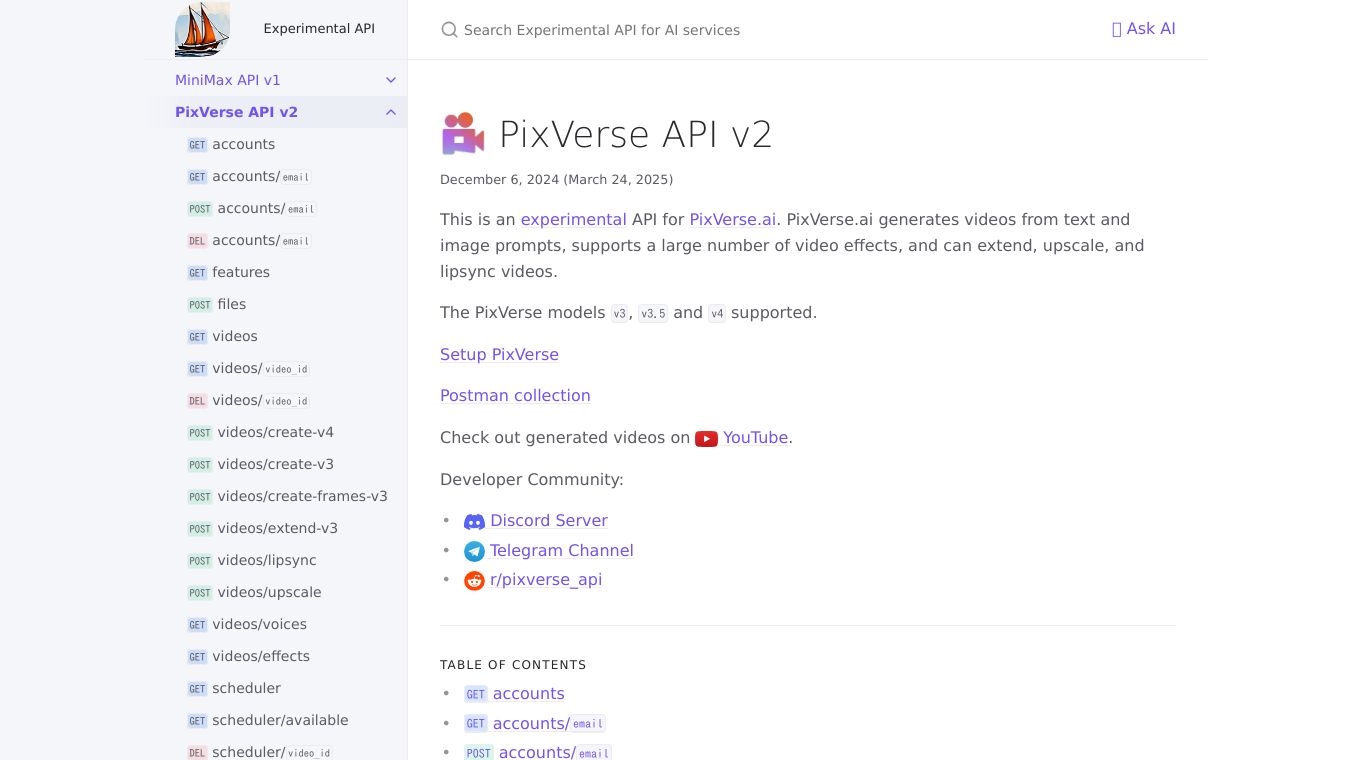The image size is (1352, 760).
Task: Open GET videos/effects in the sidebar
Action: (x=249, y=656)
